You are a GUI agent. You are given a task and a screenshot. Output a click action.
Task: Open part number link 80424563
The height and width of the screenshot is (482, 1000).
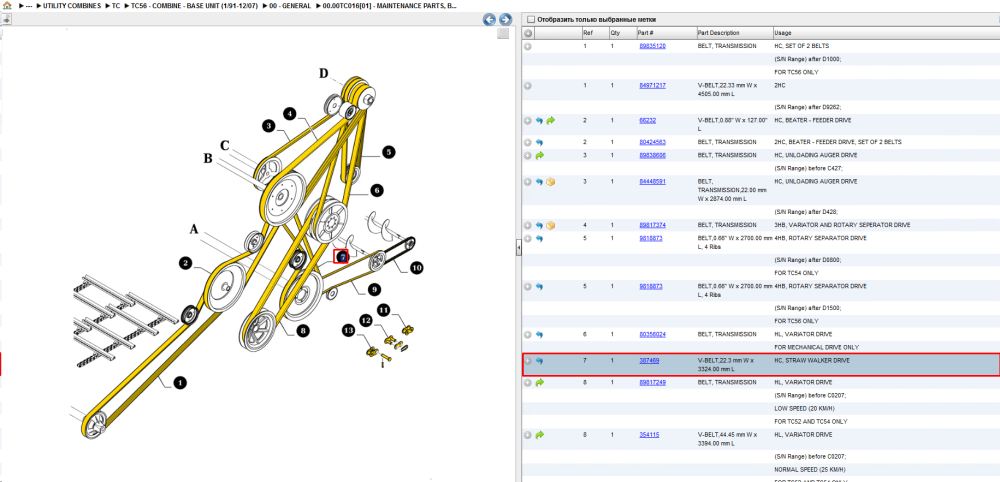pyautogui.click(x=652, y=142)
